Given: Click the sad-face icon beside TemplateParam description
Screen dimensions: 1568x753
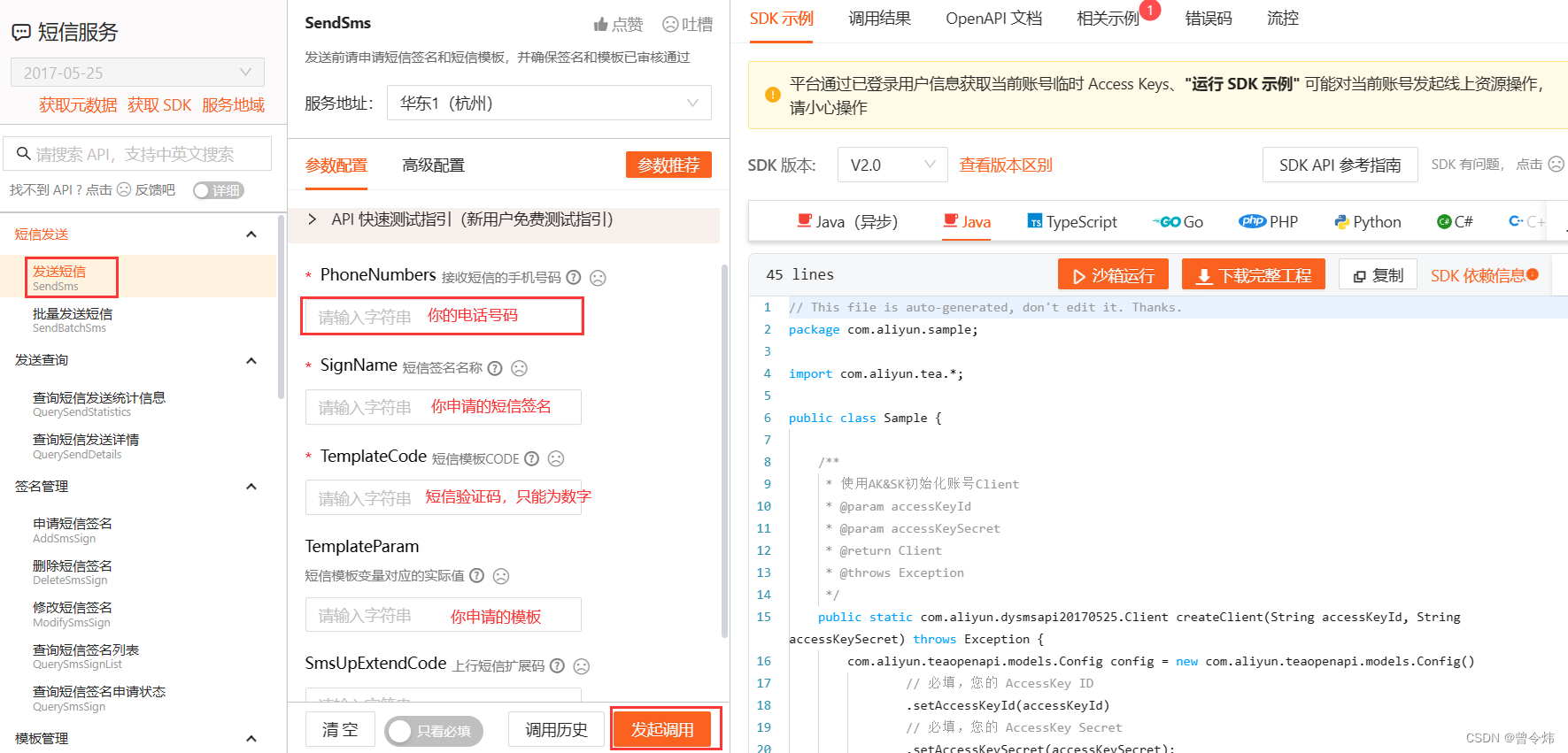Looking at the screenshot, I should (x=501, y=576).
